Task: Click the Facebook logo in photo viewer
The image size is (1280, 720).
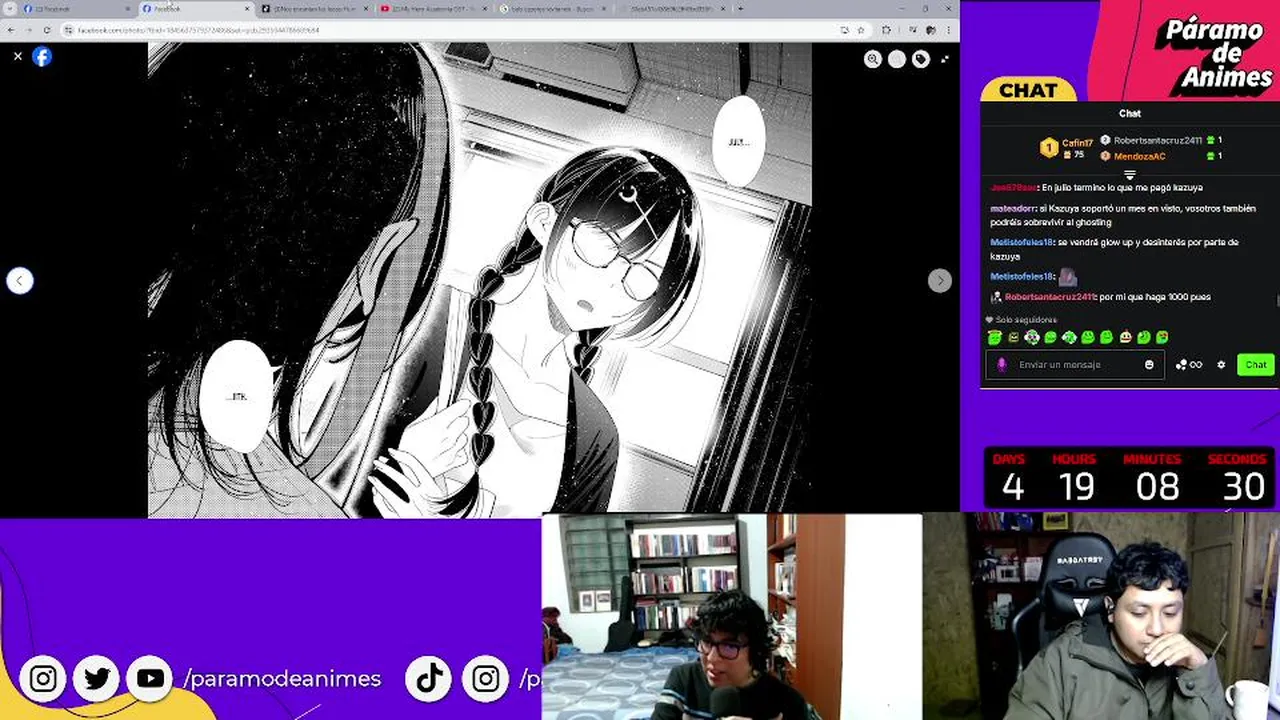Action: [42, 57]
